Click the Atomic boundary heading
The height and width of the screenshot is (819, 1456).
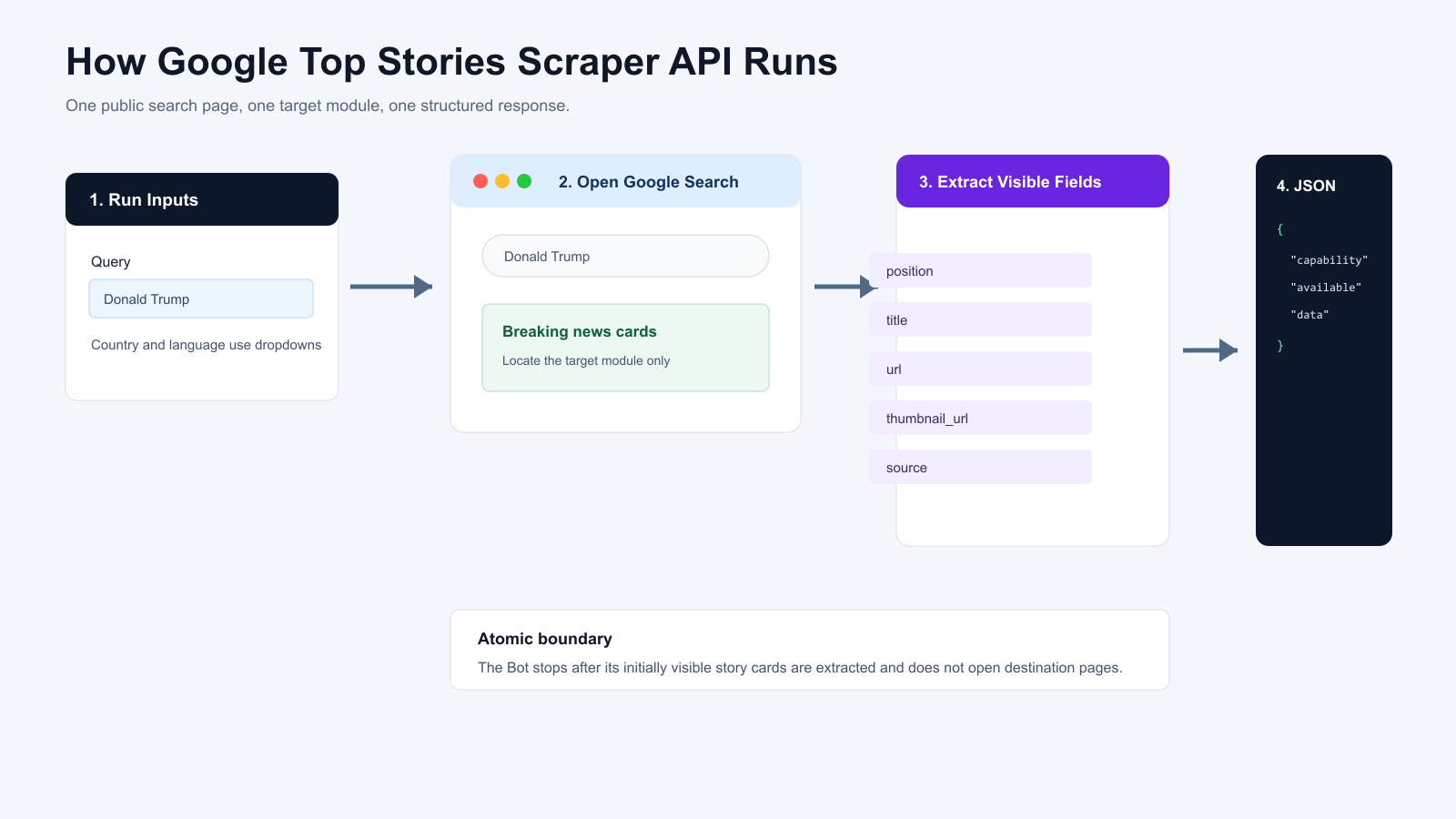[545, 639]
